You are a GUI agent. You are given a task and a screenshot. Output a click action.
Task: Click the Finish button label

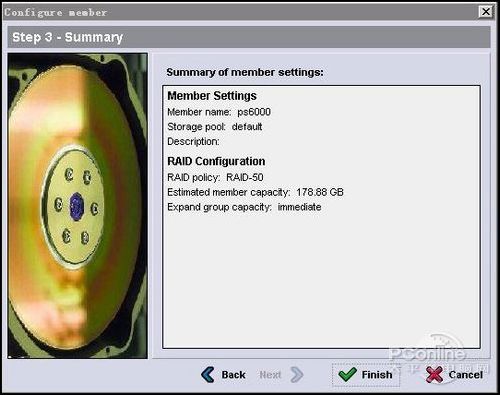pyautogui.click(x=377, y=375)
